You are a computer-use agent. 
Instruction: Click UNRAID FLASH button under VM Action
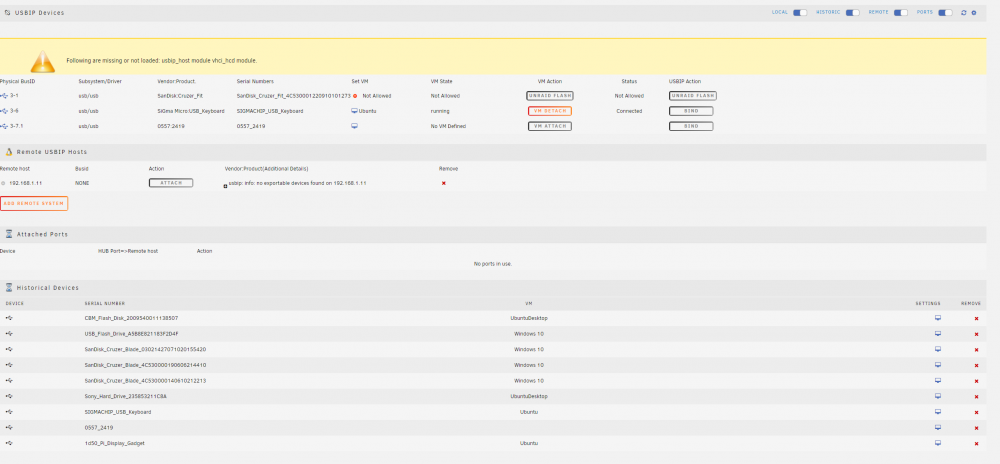tap(550, 96)
